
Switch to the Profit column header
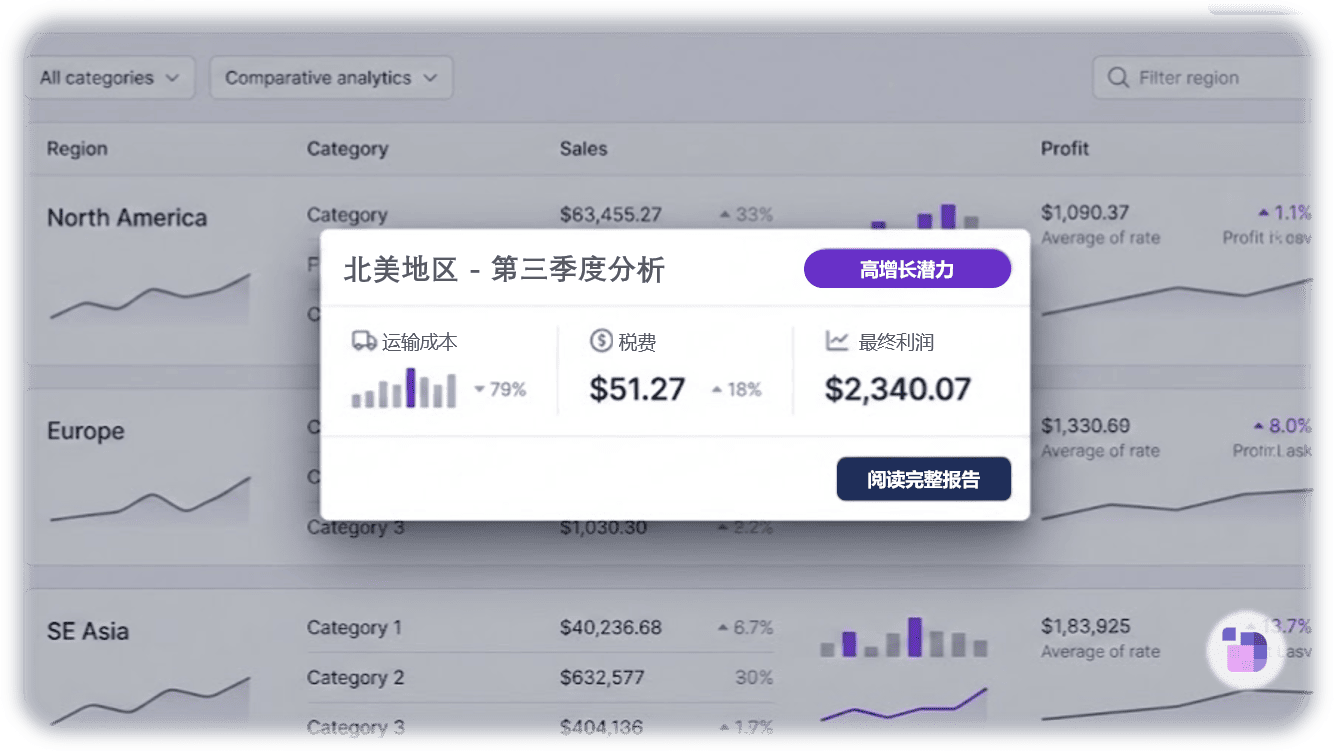(1063, 148)
